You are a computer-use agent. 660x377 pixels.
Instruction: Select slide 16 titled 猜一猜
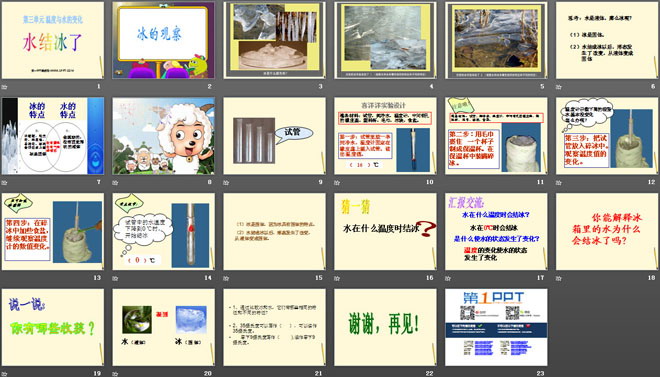click(x=385, y=231)
